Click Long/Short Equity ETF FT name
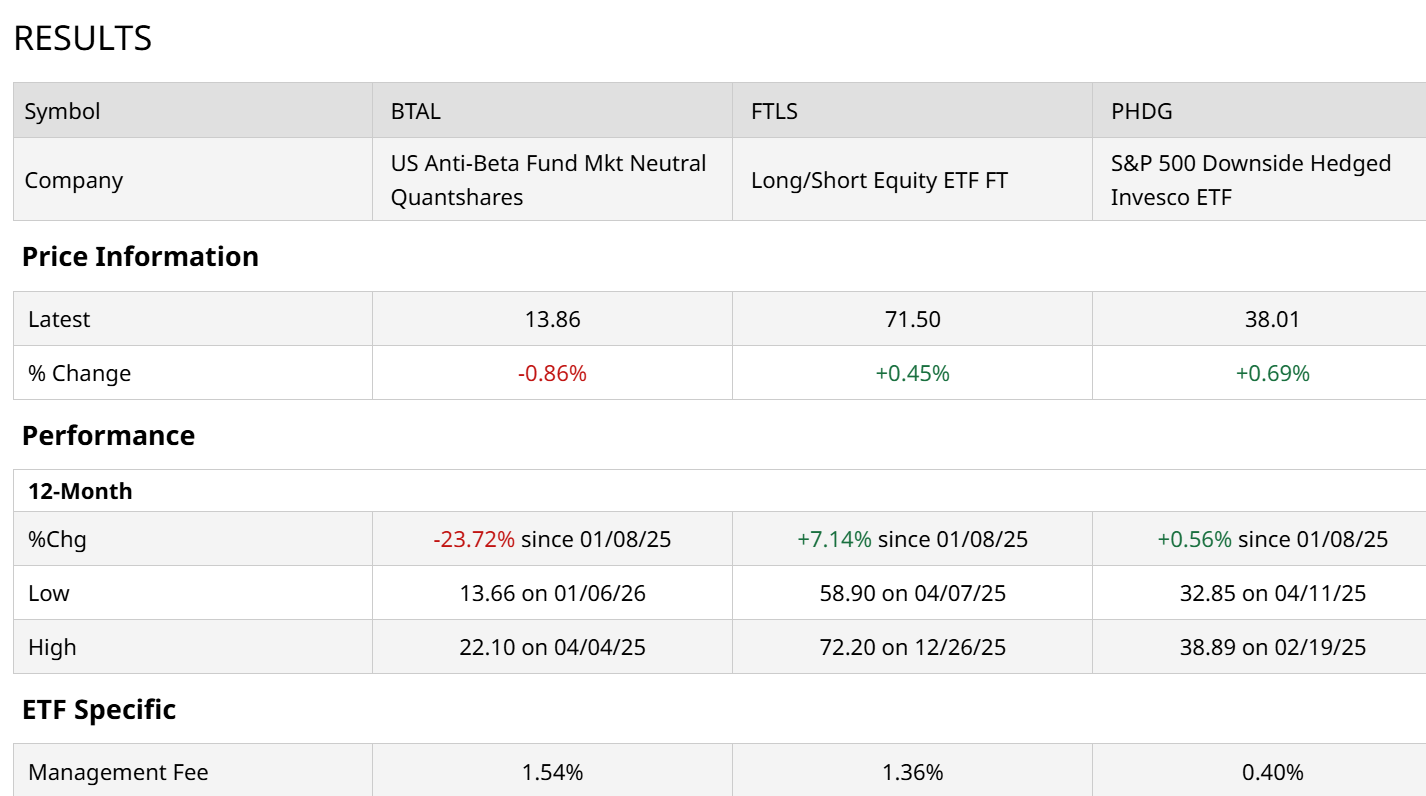 click(x=879, y=180)
